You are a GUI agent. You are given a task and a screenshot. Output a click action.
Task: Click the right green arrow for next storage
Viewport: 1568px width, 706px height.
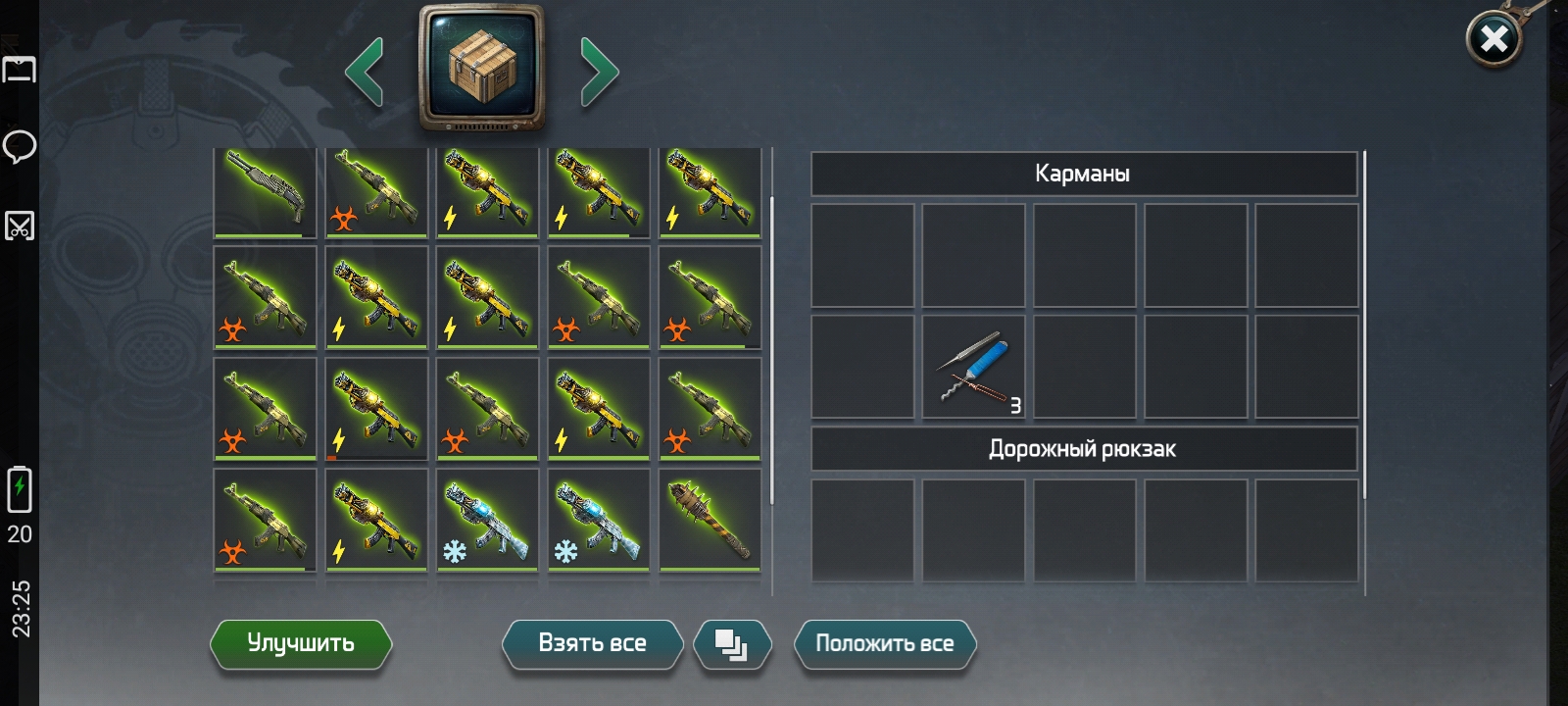tap(600, 72)
